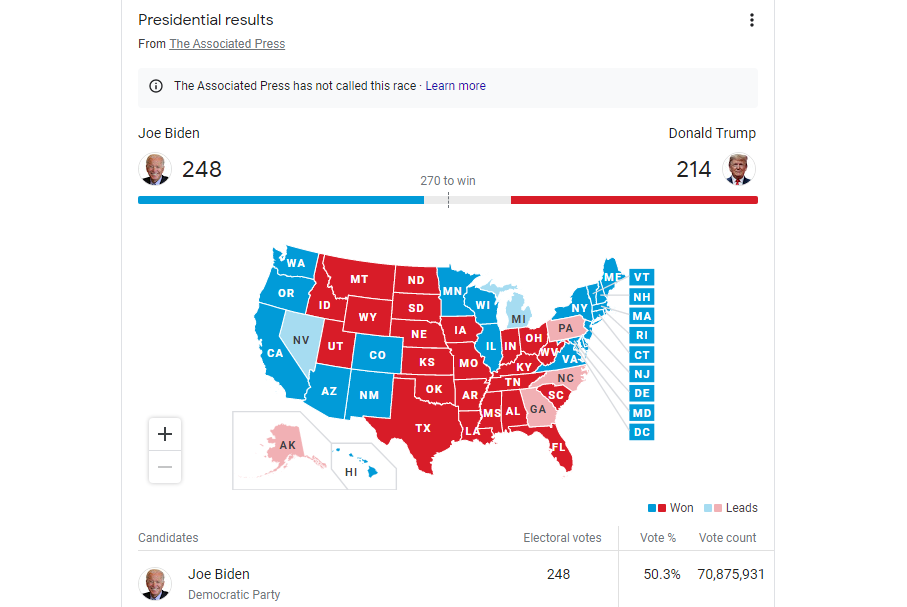This screenshot has height=607, width=907.
Task: Select the Hawaii inset on the map
Action: [x=353, y=470]
